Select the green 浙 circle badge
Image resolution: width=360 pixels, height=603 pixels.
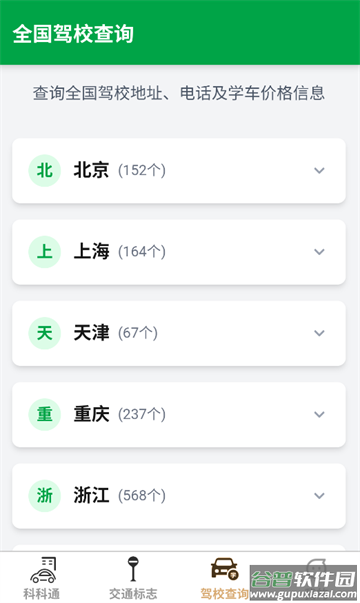click(45, 496)
